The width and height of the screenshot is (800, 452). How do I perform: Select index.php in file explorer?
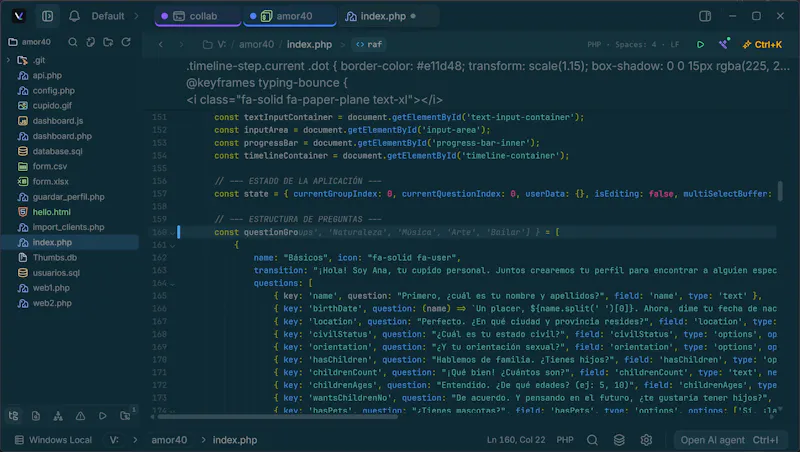coord(69,242)
